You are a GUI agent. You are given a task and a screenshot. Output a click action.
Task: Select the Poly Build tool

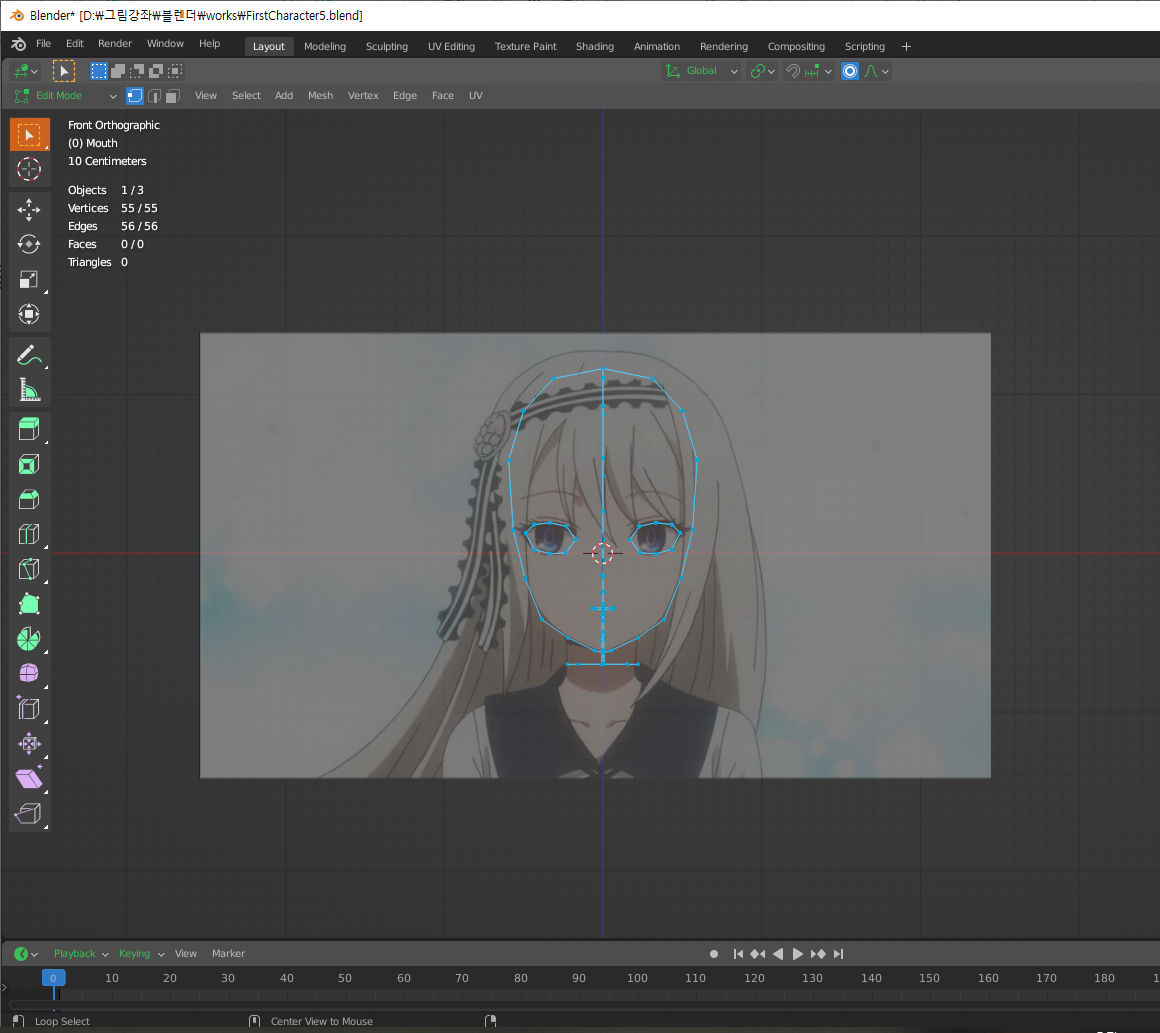pos(30,604)
